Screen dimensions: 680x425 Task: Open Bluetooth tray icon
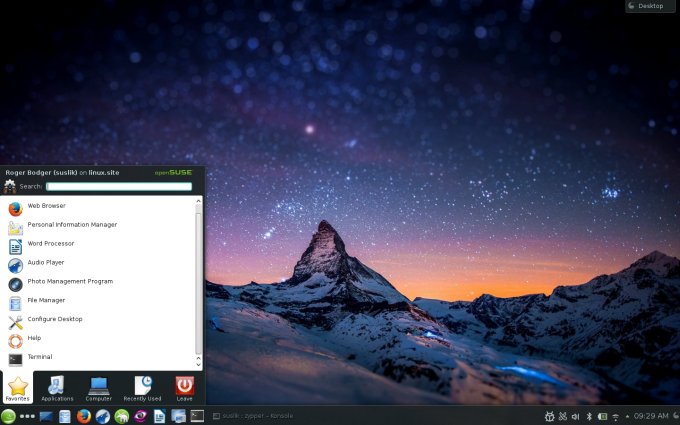(x=589, y=416)
